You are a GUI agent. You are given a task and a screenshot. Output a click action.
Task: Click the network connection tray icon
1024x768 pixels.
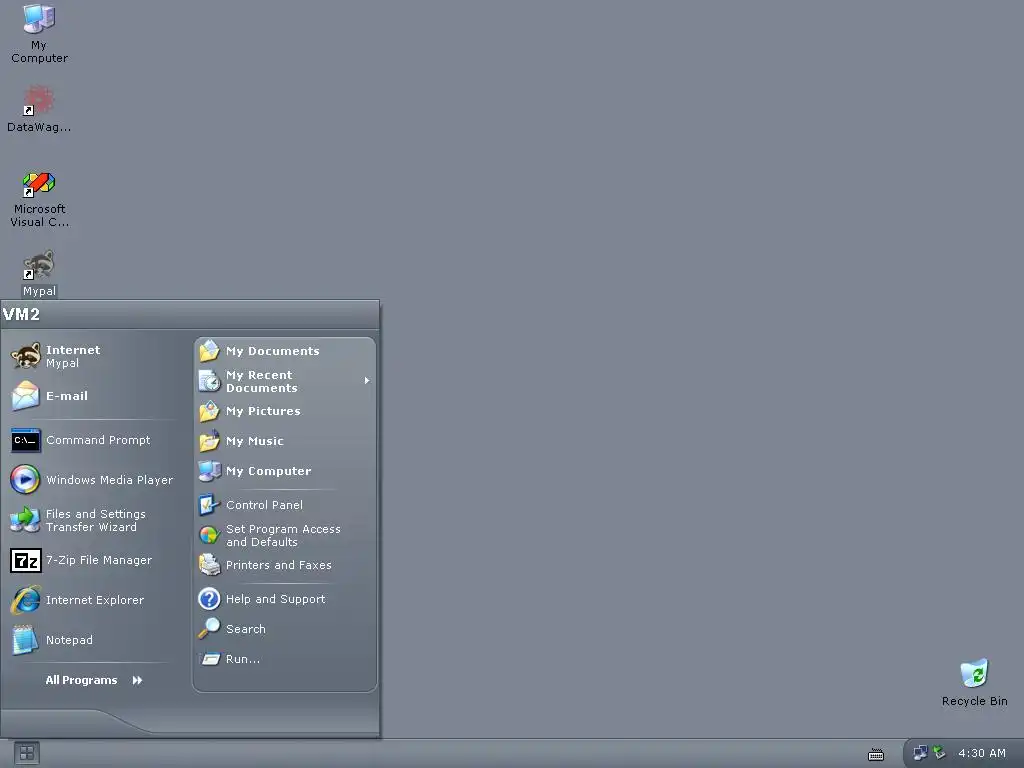[920, 753]
